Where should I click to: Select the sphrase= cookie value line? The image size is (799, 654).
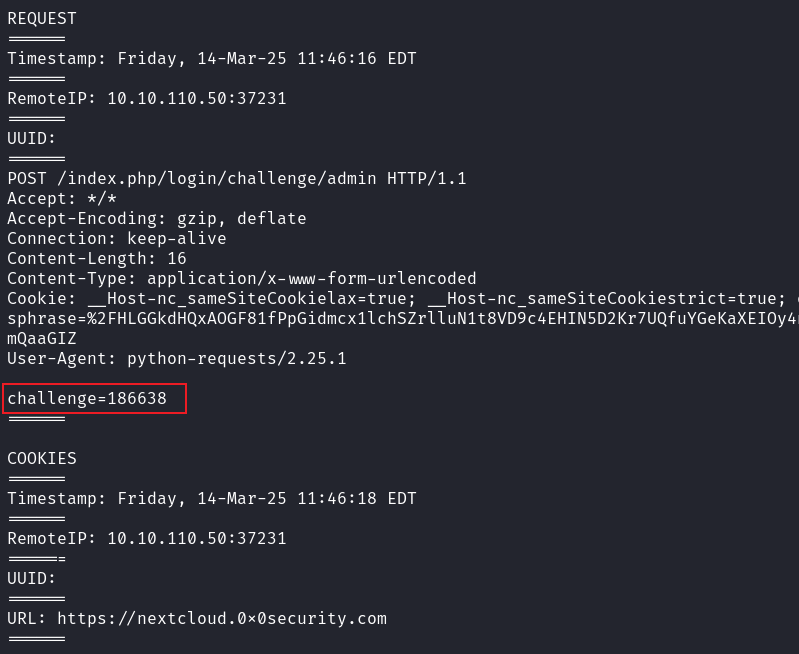(400, 318)
